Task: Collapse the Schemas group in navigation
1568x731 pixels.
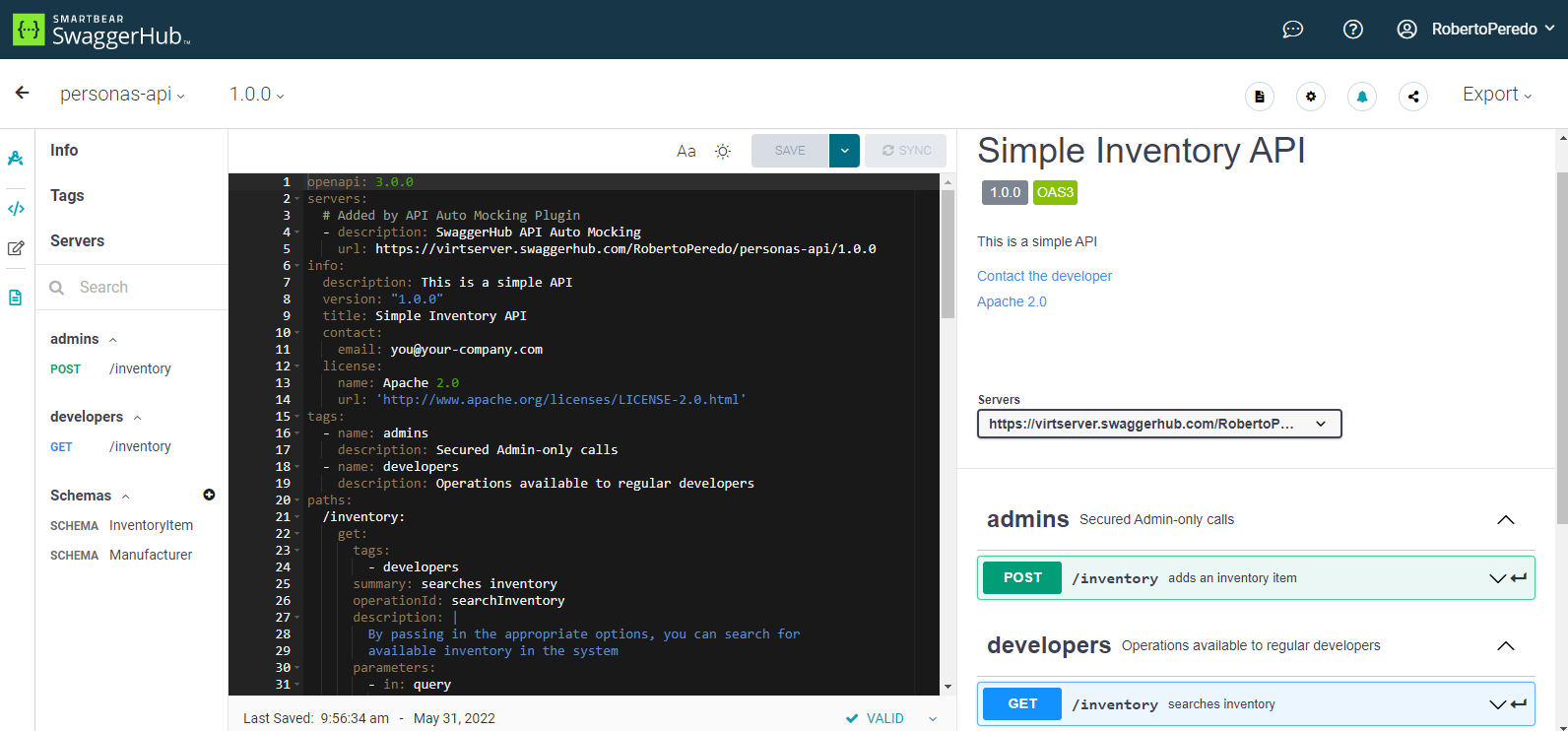Action: (125, 497)
